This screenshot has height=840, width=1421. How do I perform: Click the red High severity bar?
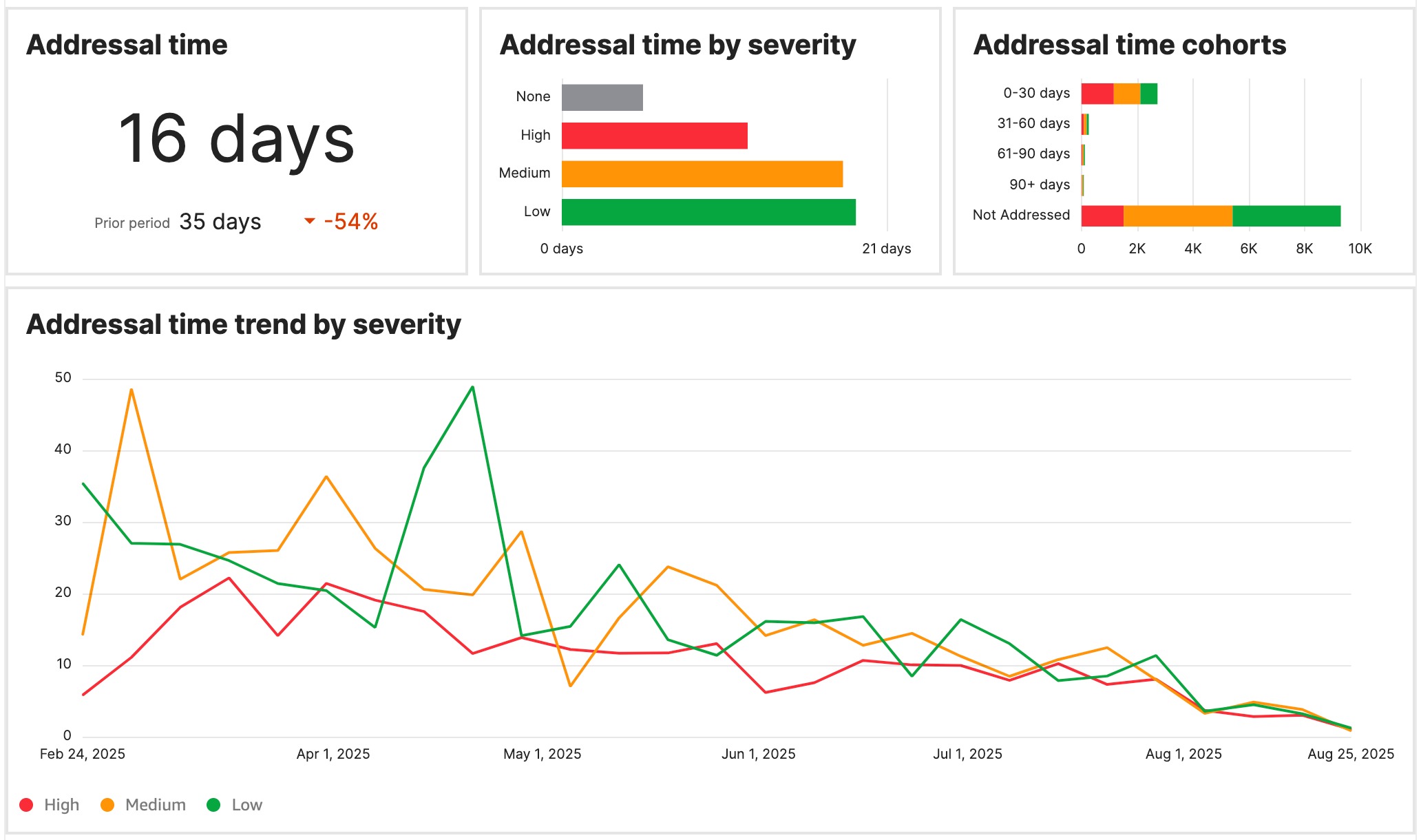654,134
